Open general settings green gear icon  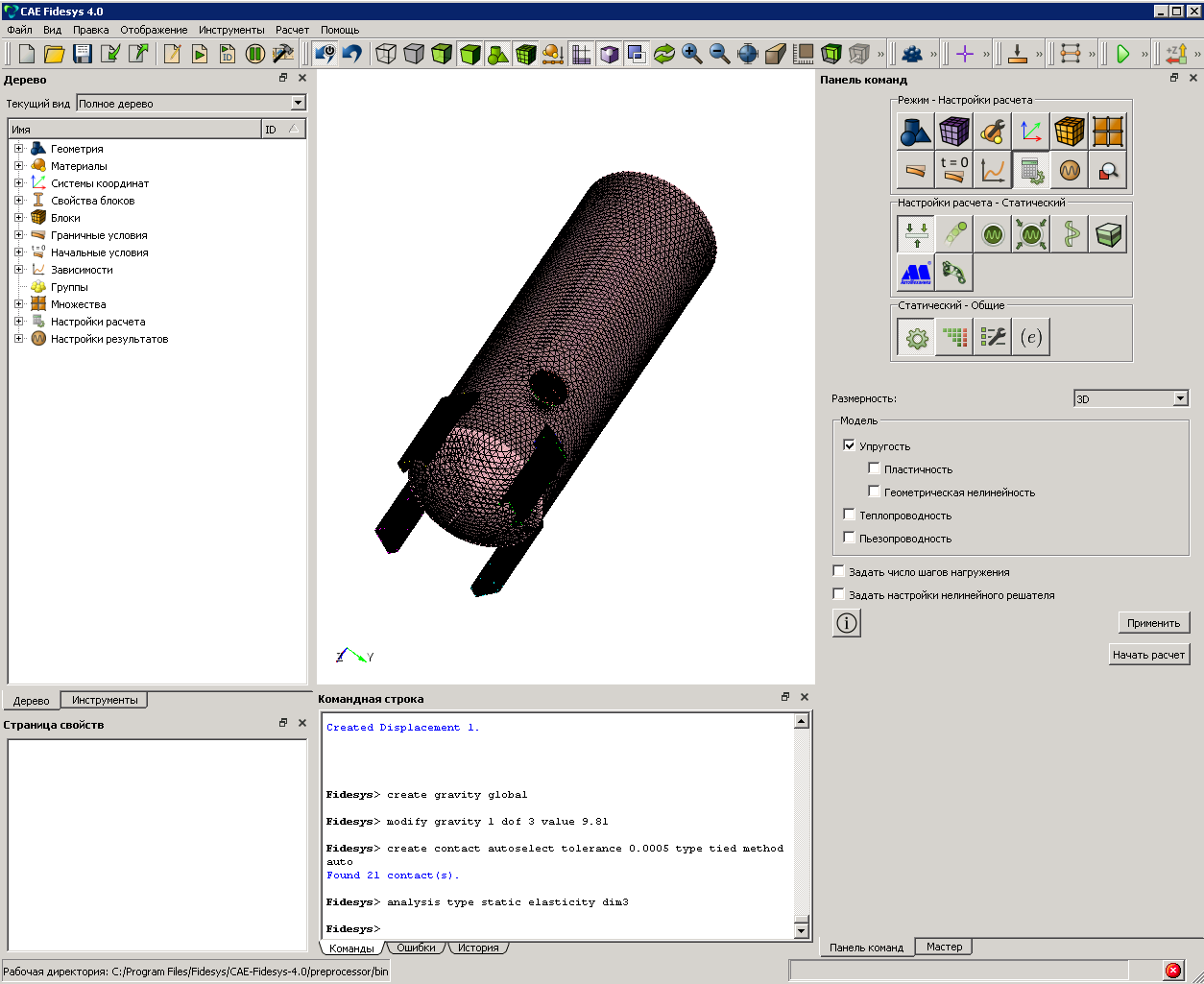pos(916,337)
